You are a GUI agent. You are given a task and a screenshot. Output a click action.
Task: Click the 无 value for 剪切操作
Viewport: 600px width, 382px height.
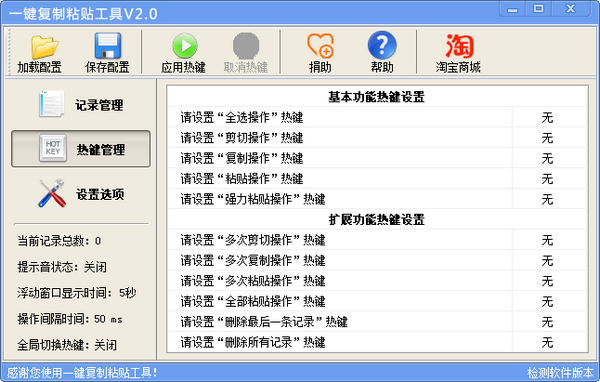point(548,138)
